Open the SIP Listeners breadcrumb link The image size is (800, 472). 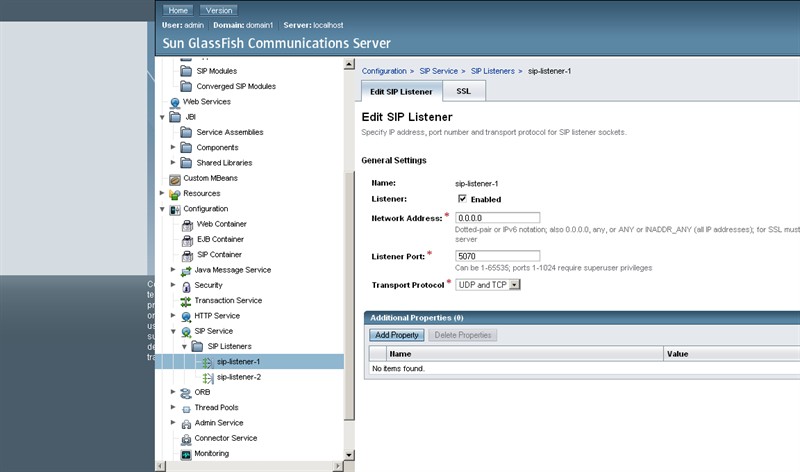493,71
